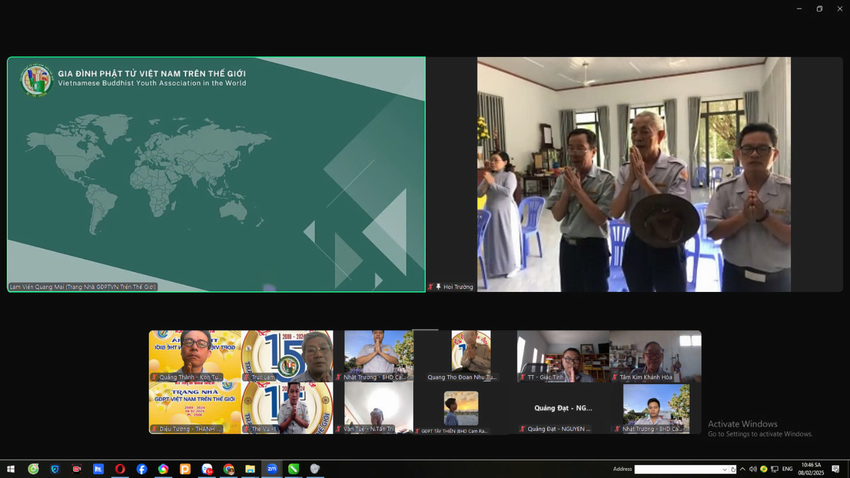850x478 pixels.
Task: Click the Hoi Trường name label
Action: [458, 287]
